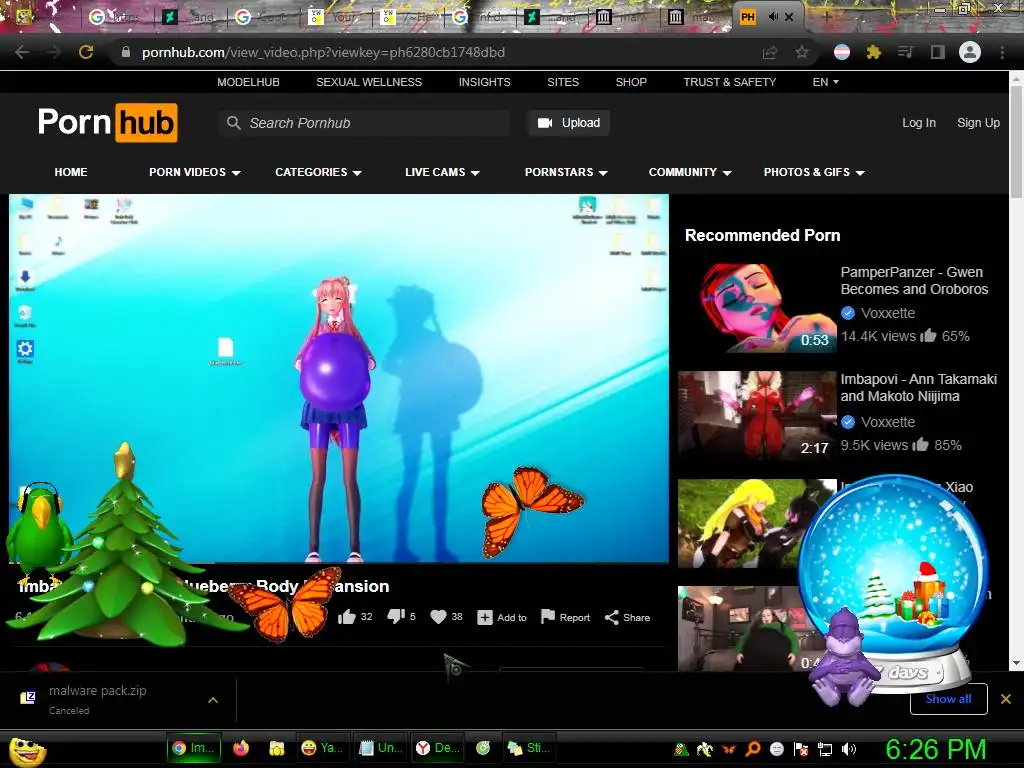The image size is (1024, 768).
Task: Click the URL in the address bar
Action: (x=323, y=52)
